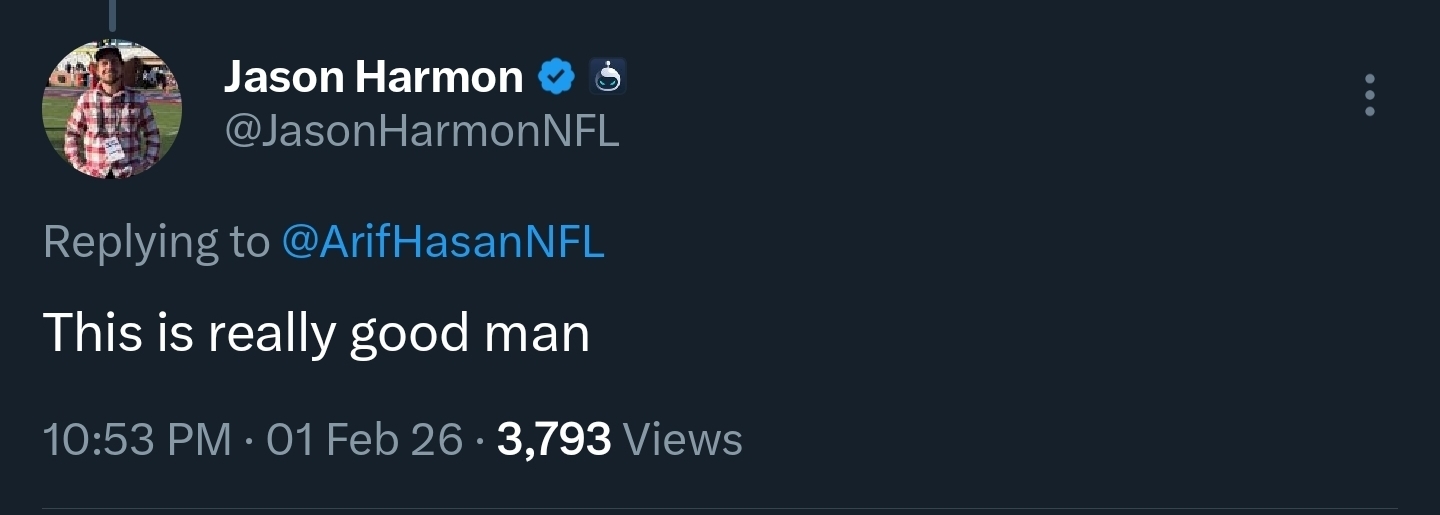The width and height of the screenshot is (1440, 515).
Task: Click the word "good" in the tweet
Action: 409,333
